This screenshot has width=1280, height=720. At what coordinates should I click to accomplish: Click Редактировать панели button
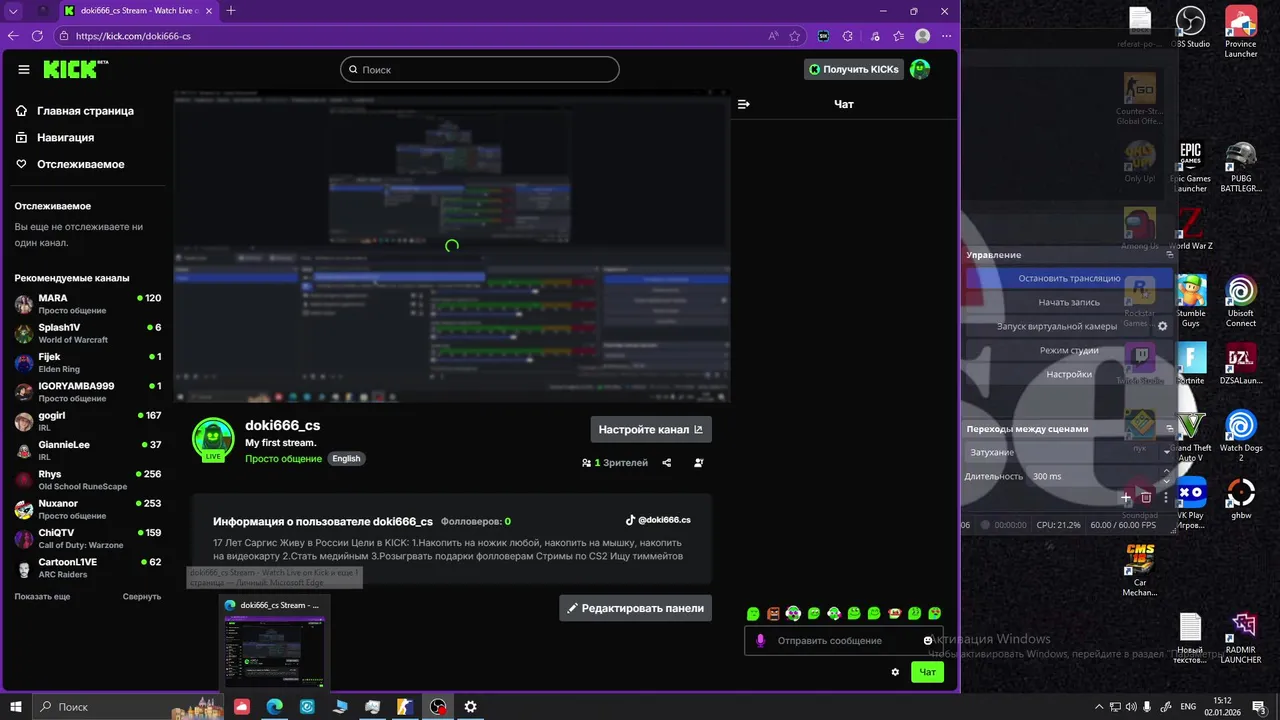pyautogui.click(x=635, y=607)
